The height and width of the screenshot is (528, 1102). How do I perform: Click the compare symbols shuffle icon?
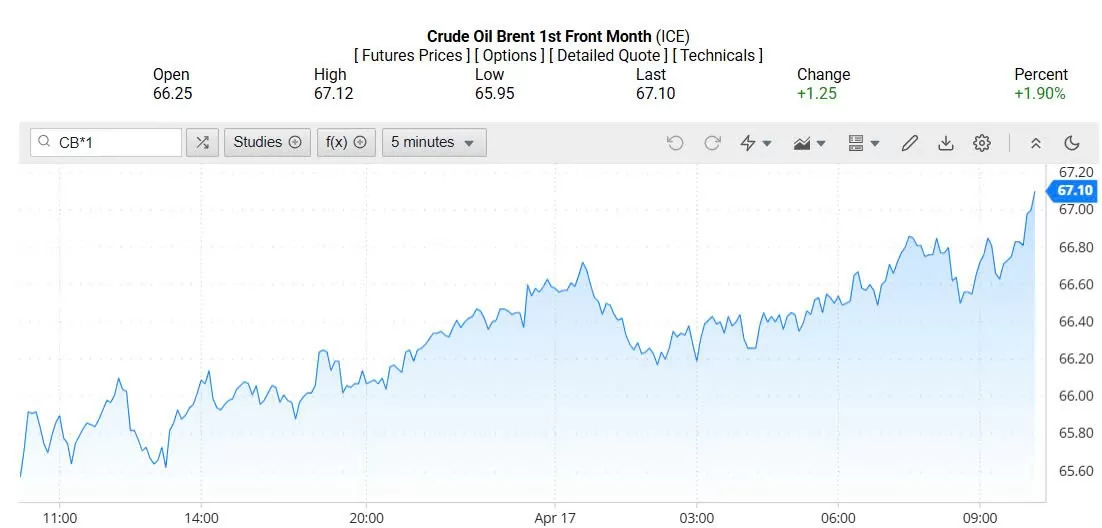pyautogui.click(x=202, y=143)
